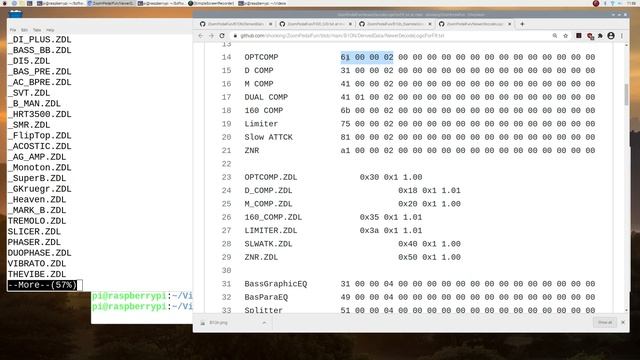The image size is (640, 360).
Task: Click 'DUAL COMP' on line 17
Action: [266, 97]
